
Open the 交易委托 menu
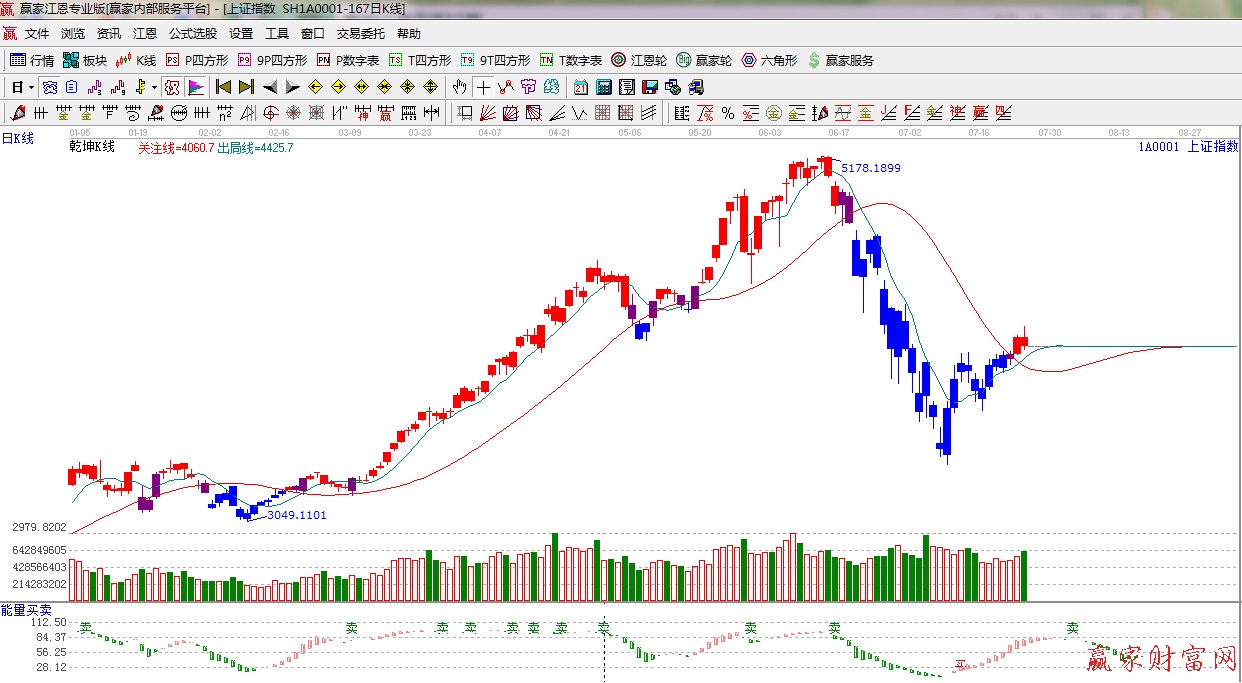pos(360,33)
